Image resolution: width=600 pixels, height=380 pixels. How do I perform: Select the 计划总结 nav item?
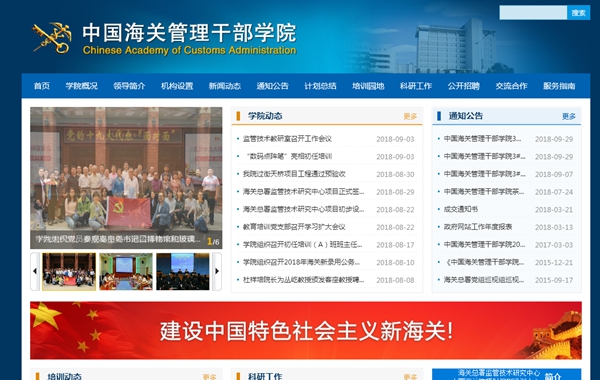coord(320,86)
